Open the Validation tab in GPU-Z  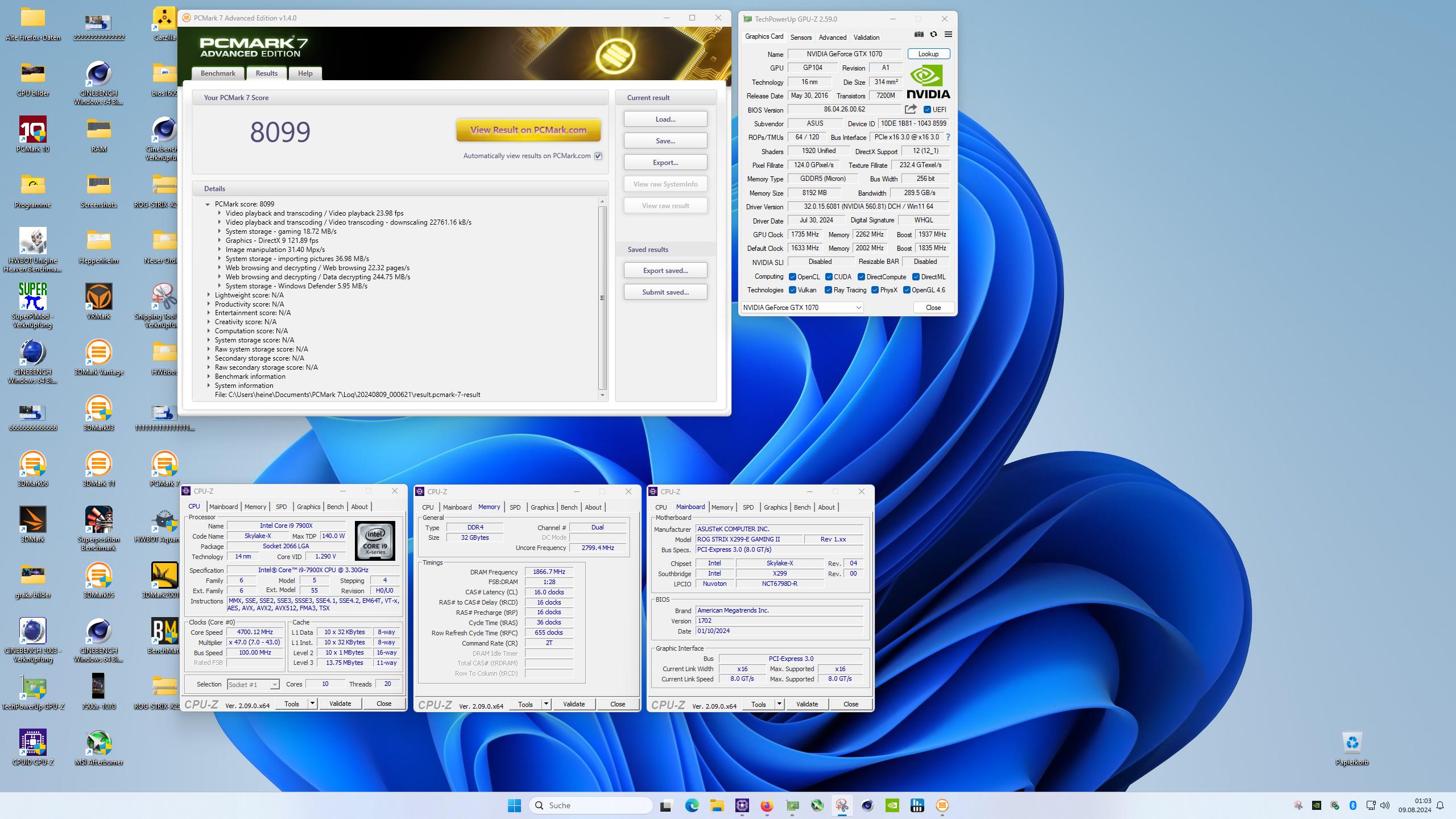click(866, 38)
